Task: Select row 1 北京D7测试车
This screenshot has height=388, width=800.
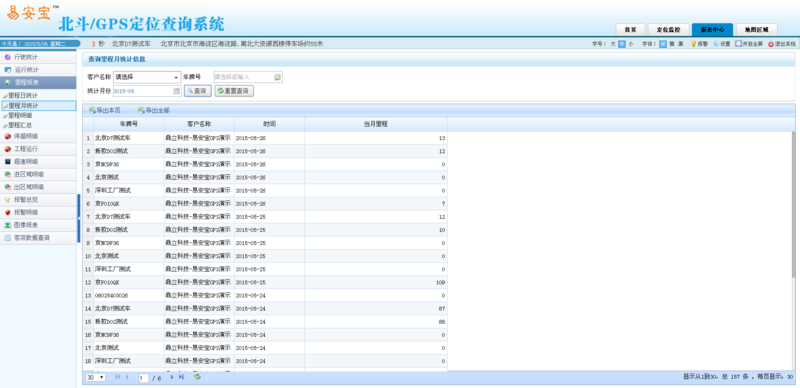Action: pos(265,138)
